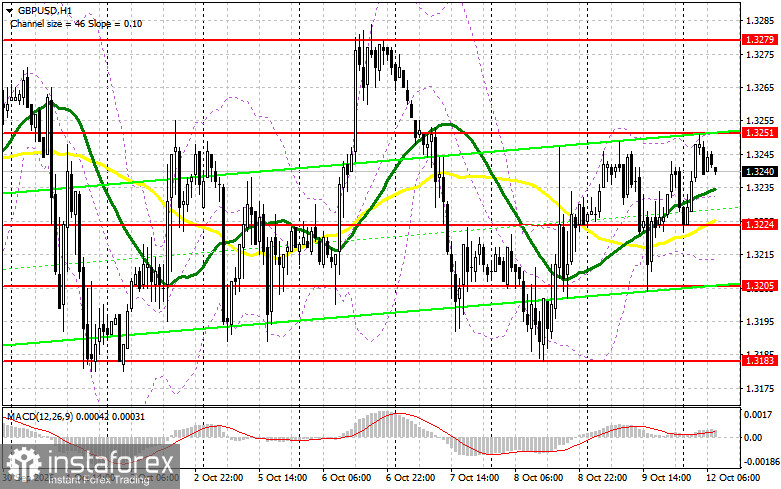Select the 1.3251 red price level label
The height and width of the screenshot is (489, 781).
click(760, 132)
